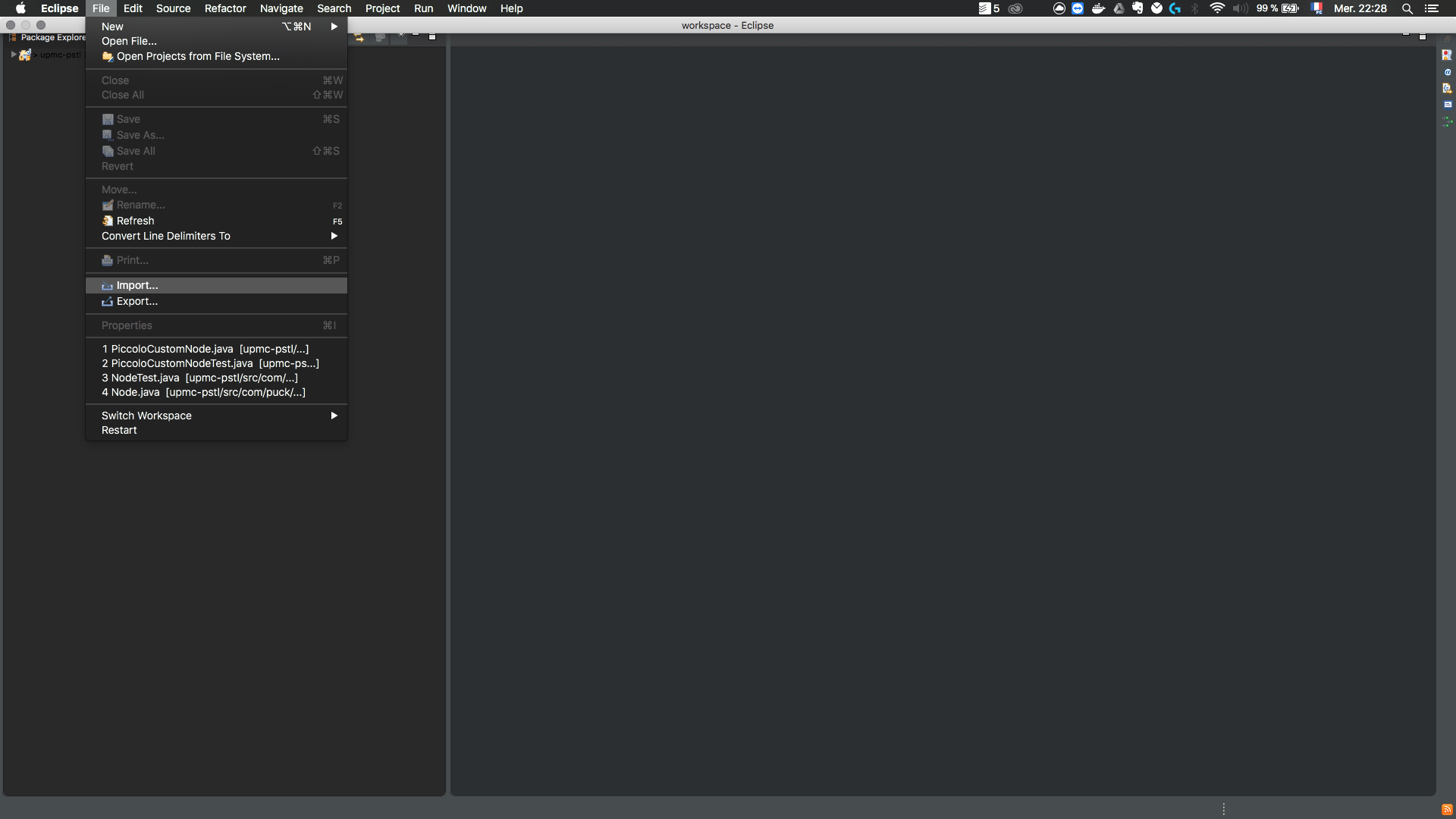
Task: Open the Javadoc view icon in right trim
Action: pyautogui.click(x=1448, y=72)
